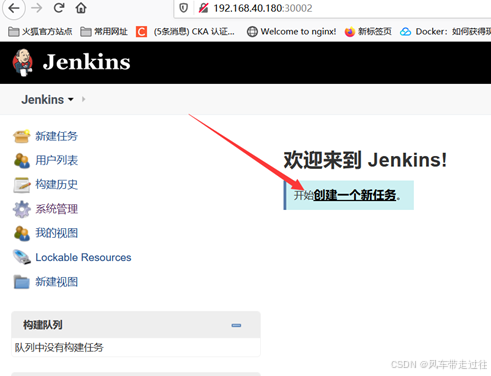Open 新建任务 in the sidebar
The height and width of the screenshot is (376, 491).
(57, 136)
